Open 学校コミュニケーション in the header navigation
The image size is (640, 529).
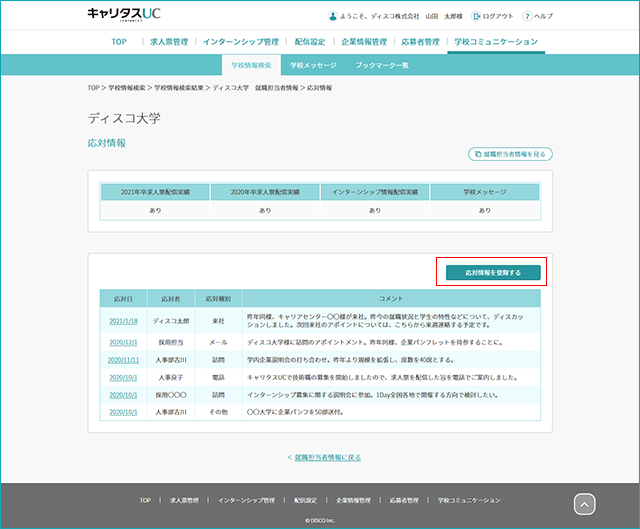(x=496, y=42)
